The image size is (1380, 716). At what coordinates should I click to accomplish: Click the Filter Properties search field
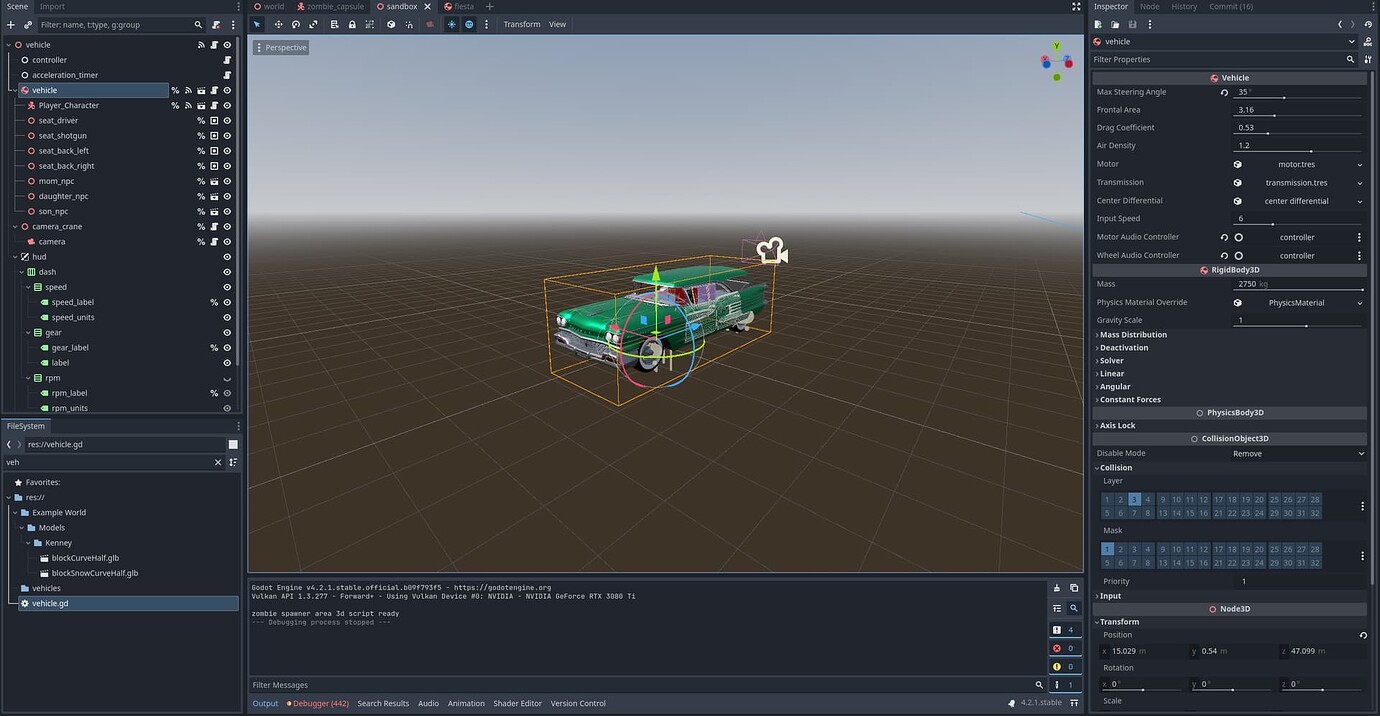pos(1220,59)
